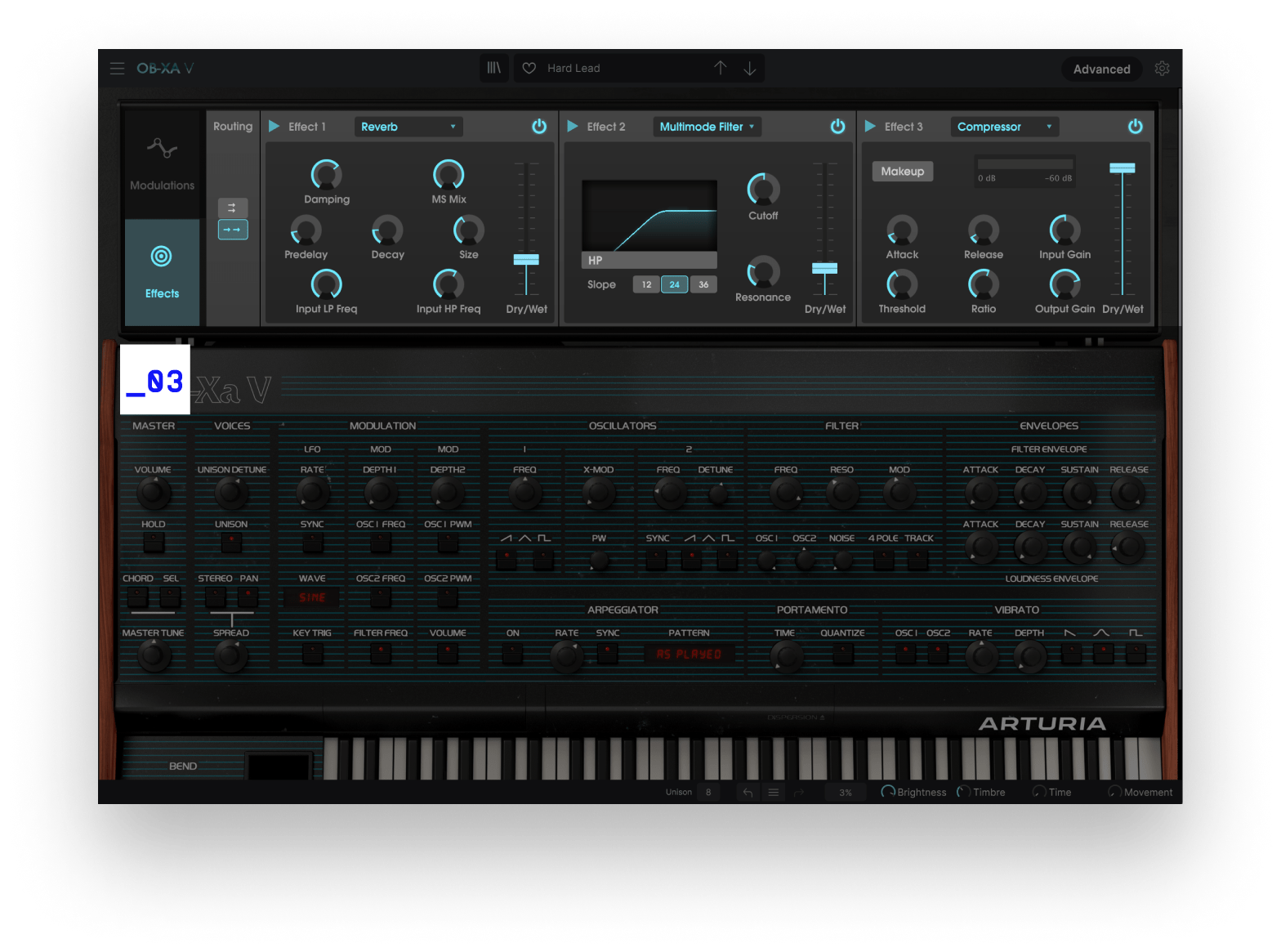
Task: Click the Brightness macro knob
Action: point(888,792)
